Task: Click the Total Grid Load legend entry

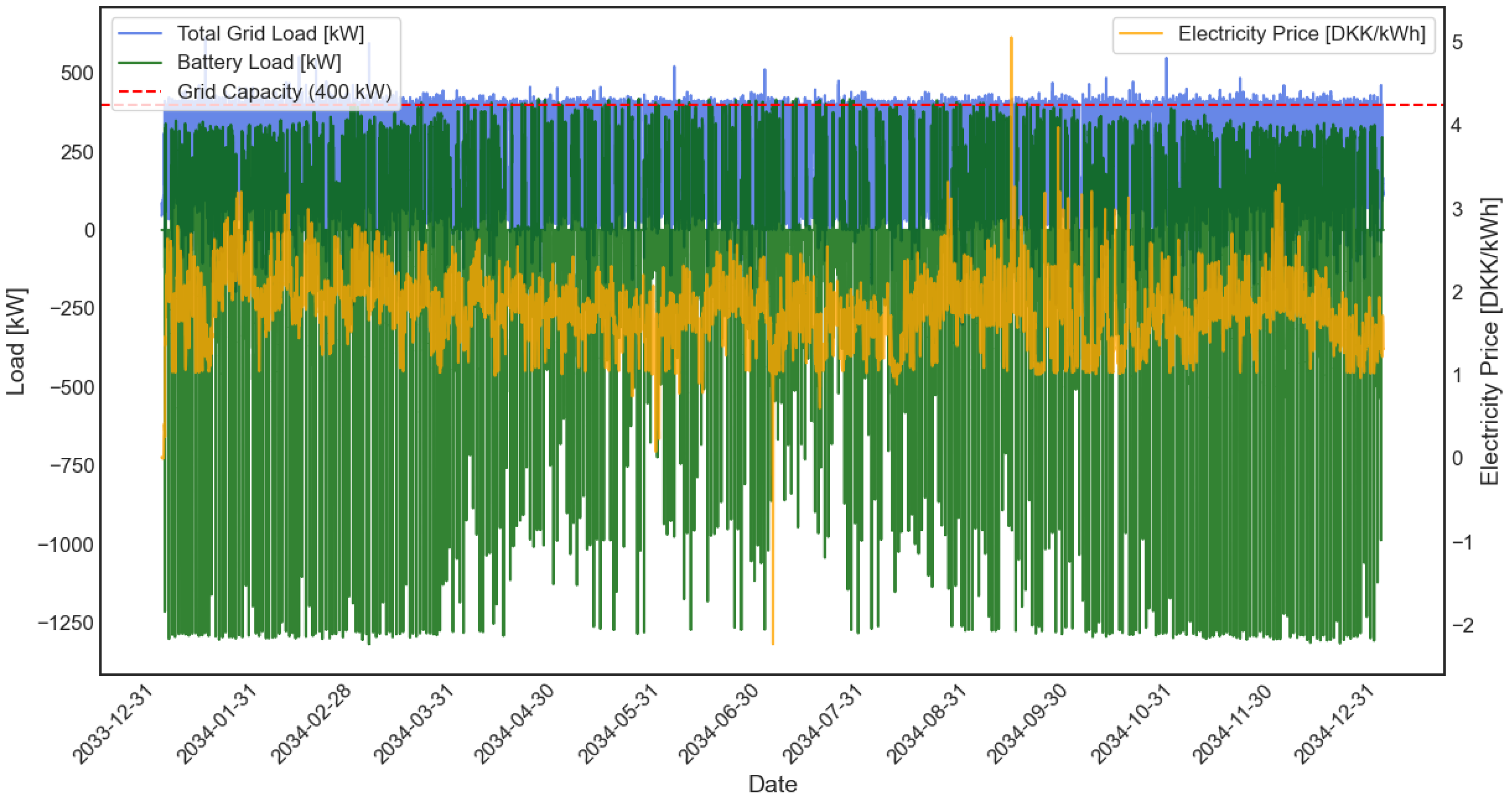Action: click(270, 34)
